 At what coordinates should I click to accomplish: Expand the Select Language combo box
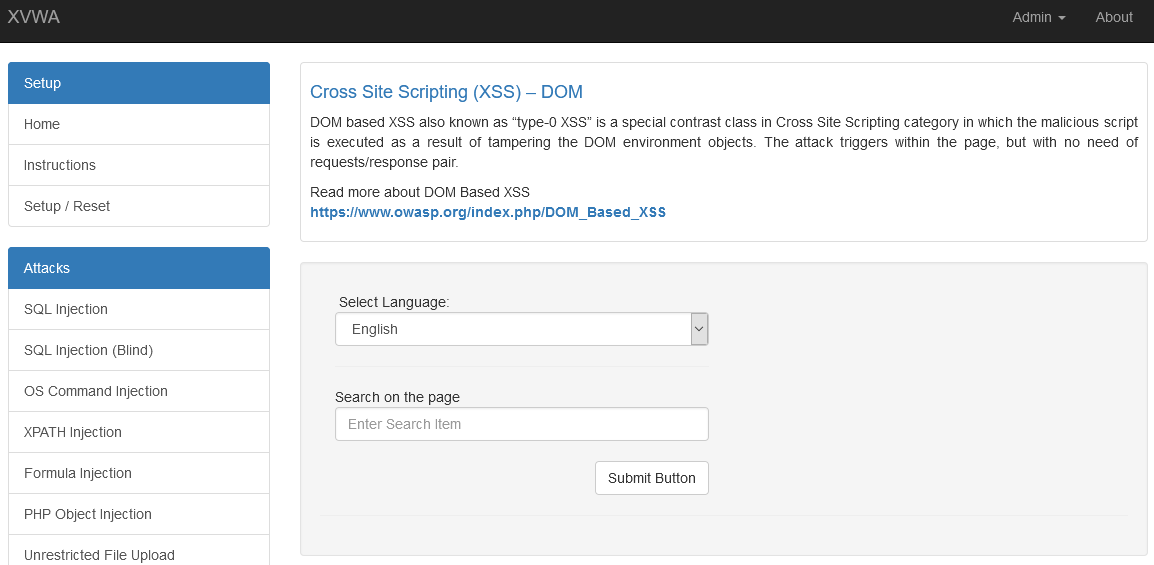(521, 329)
